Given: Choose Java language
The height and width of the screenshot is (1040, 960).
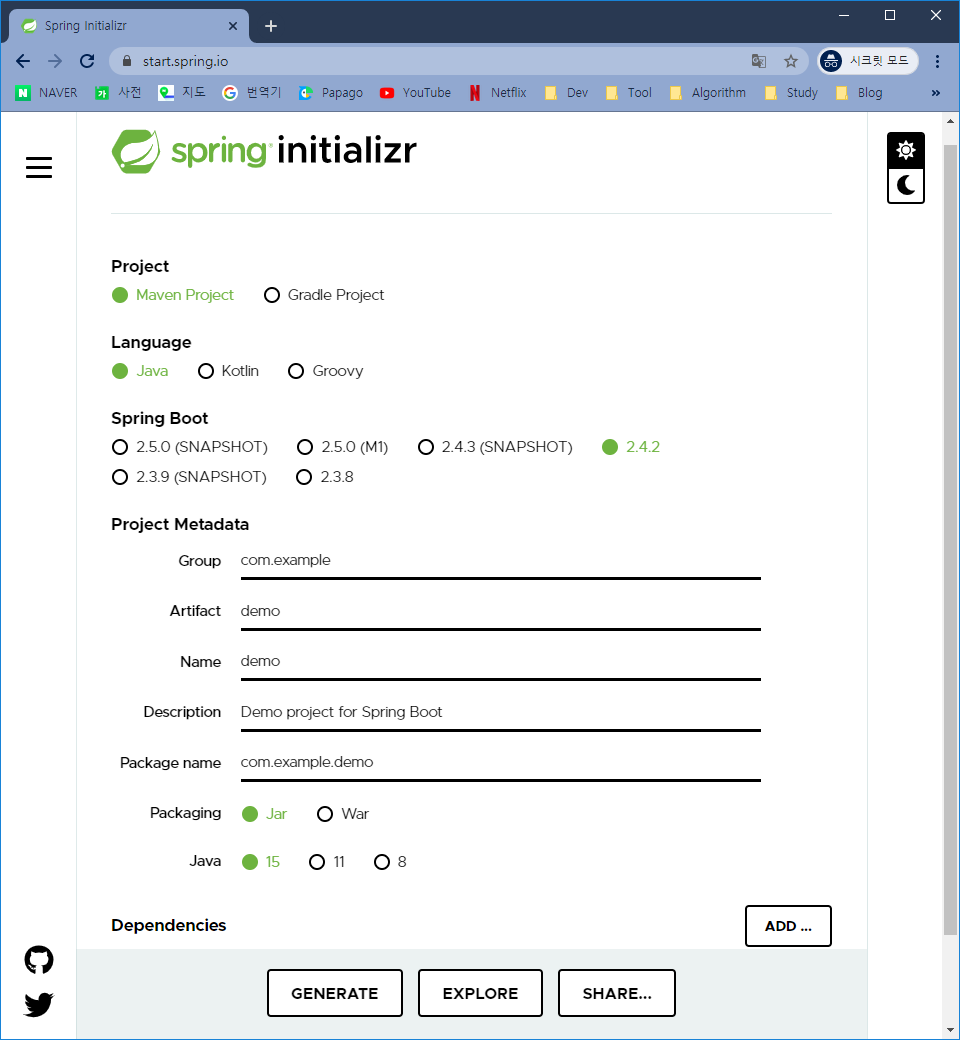Looking at the screenshot, I should tap(140, 371).
